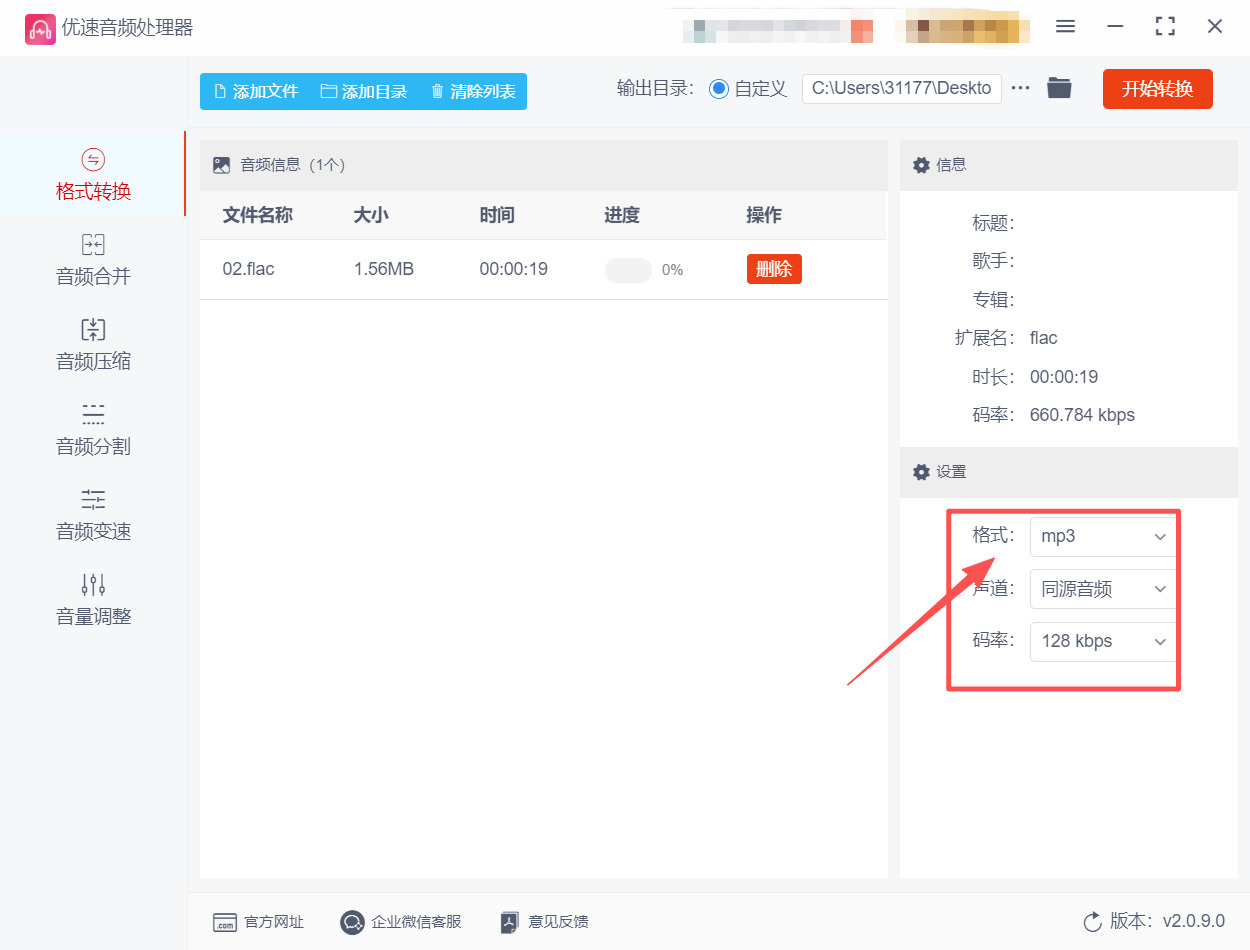Open the hamburger menu at top right
This screenshot has height=950, width=1250.
[x=1065, y=27]
